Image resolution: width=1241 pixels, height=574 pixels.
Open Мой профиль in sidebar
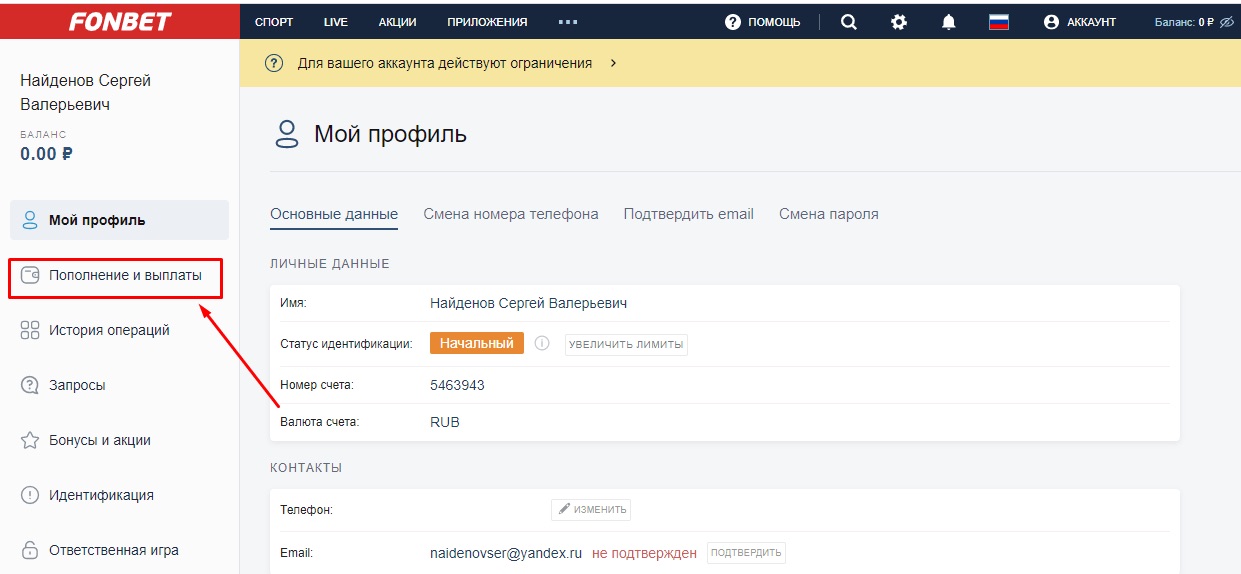coord(119,220)
